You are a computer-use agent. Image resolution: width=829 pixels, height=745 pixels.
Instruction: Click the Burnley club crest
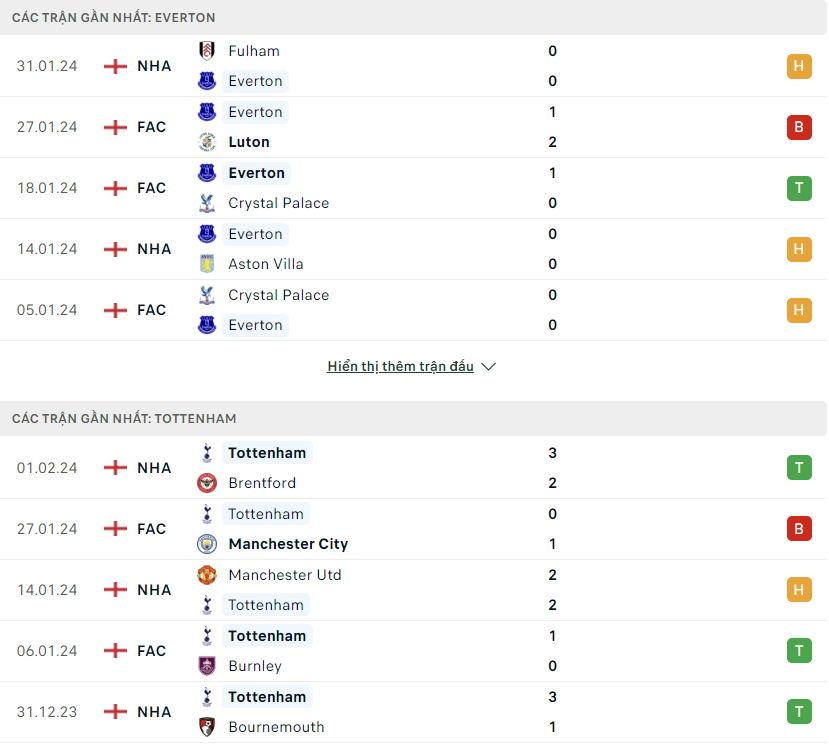207,666
